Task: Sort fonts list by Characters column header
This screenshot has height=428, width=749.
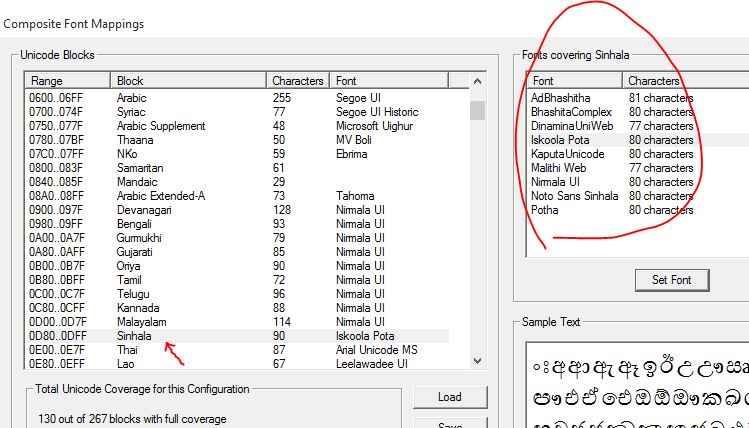Action: click(x=686, y=81)
